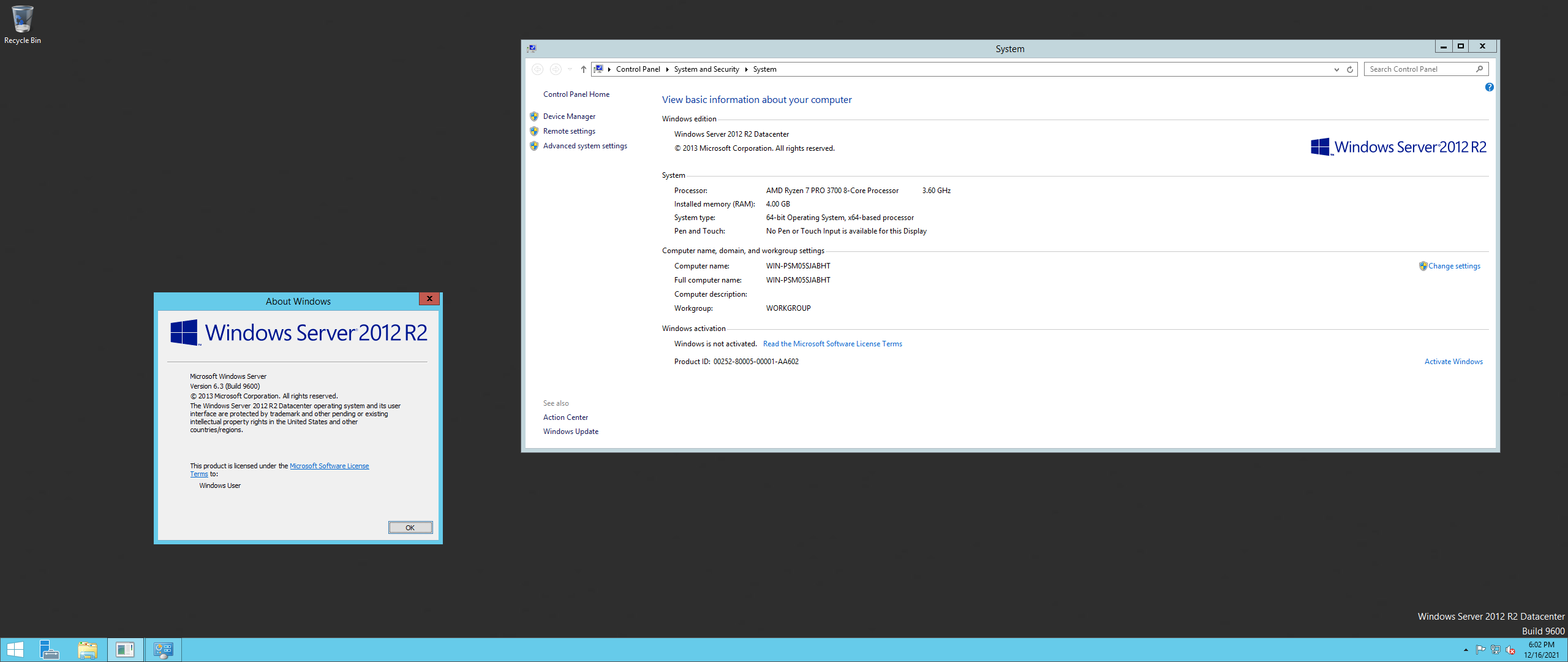The height and width of the screenshot is (662, 1568).
Task: Open Advanced system settings
Action: [x=585, y=146]
